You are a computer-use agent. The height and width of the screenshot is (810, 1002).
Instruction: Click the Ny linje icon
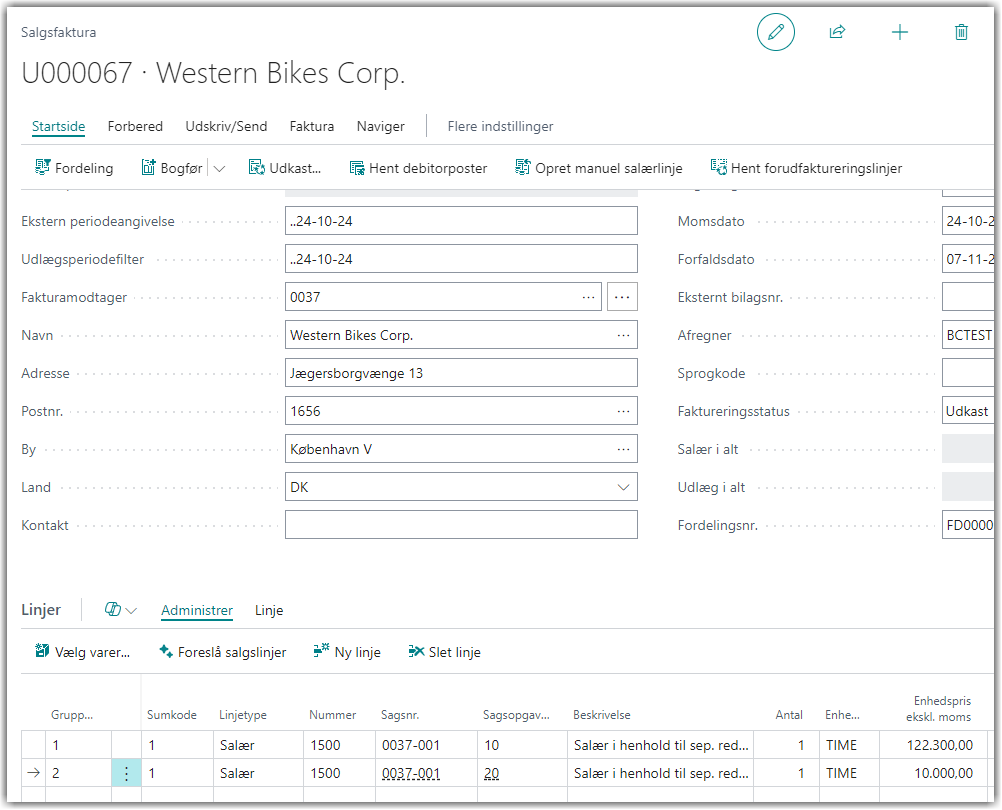pyautogui.click(x=321, y=651)
